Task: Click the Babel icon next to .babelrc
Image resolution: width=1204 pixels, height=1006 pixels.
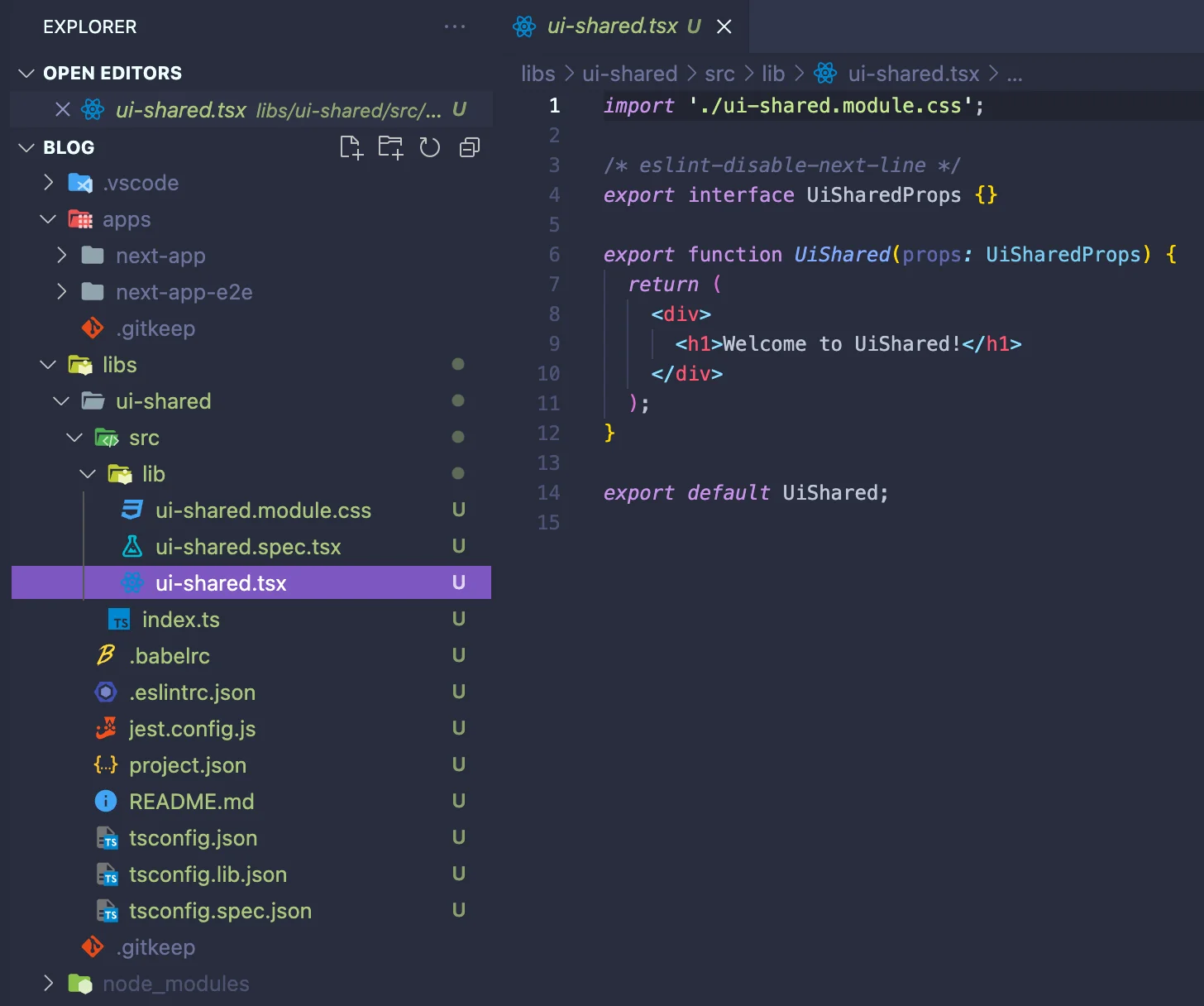Action: point(106,655)
